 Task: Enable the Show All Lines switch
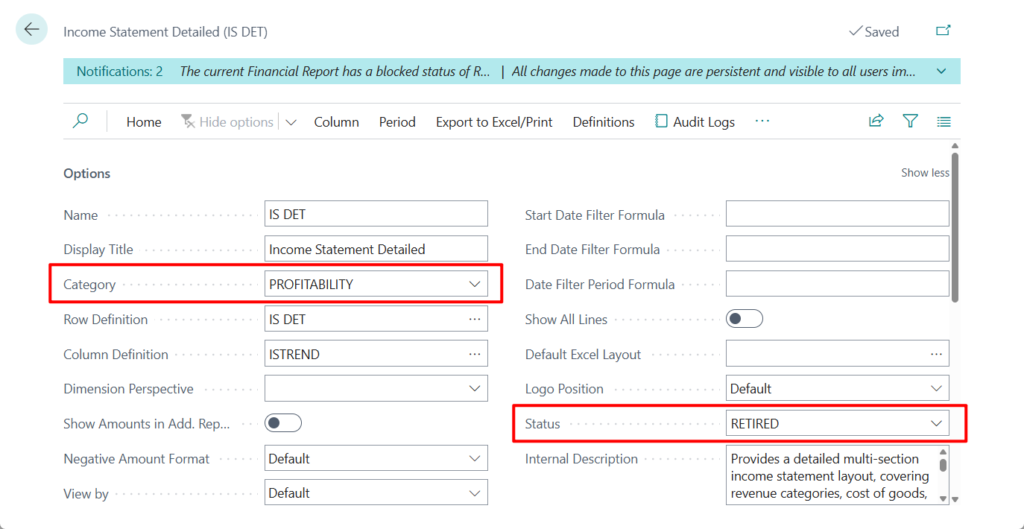[743, 319]
